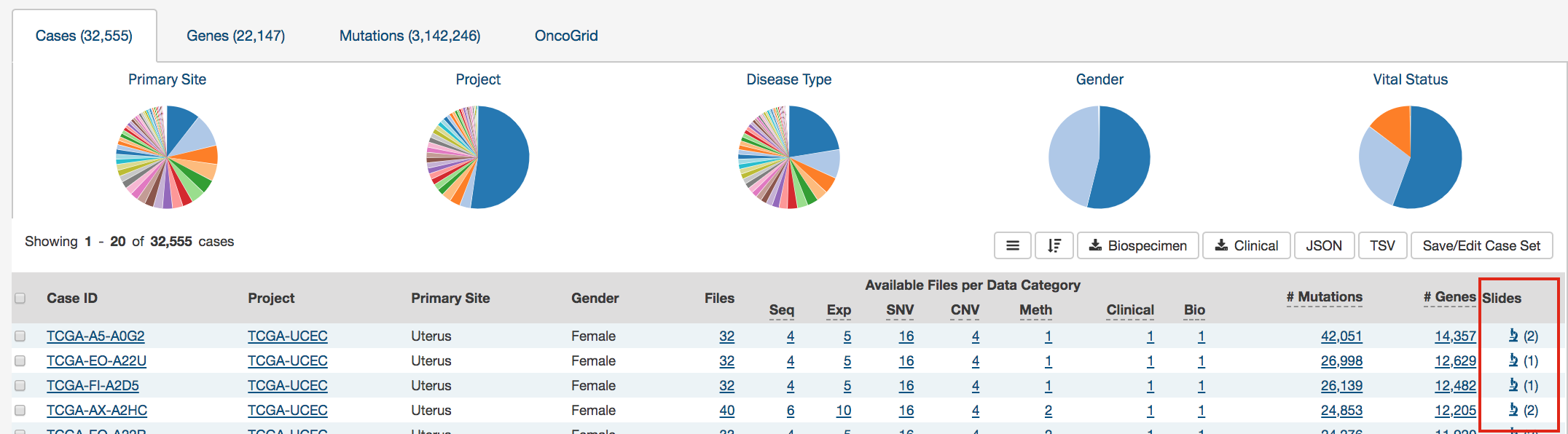Click the SNV column header
Image resolution: width=1568 pixels, height=434 pixels.
(900, 310)
